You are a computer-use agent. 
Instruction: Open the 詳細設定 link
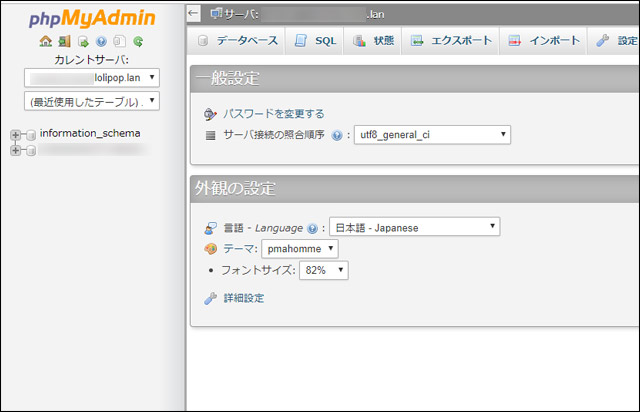point(242,298)
